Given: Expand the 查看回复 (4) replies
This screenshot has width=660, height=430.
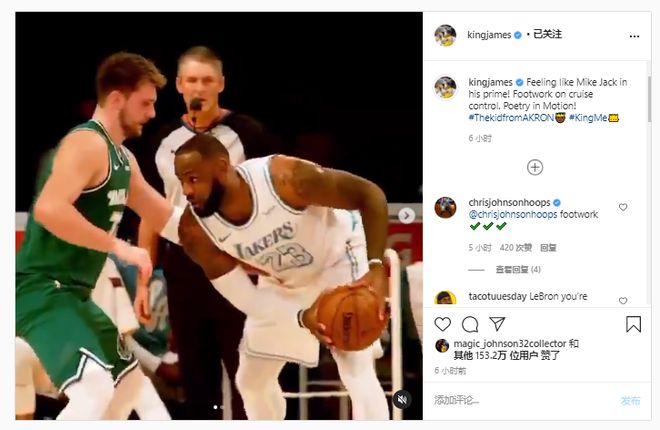Looking at the screenshot, I should (x=518, y=269).
